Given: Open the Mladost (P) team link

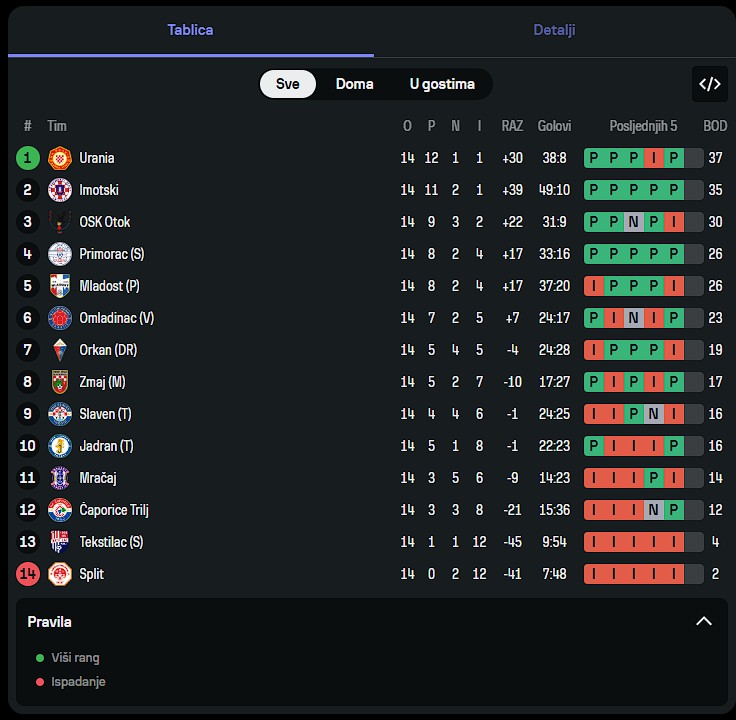Looking at the screenshot, I should pos(109,286).
